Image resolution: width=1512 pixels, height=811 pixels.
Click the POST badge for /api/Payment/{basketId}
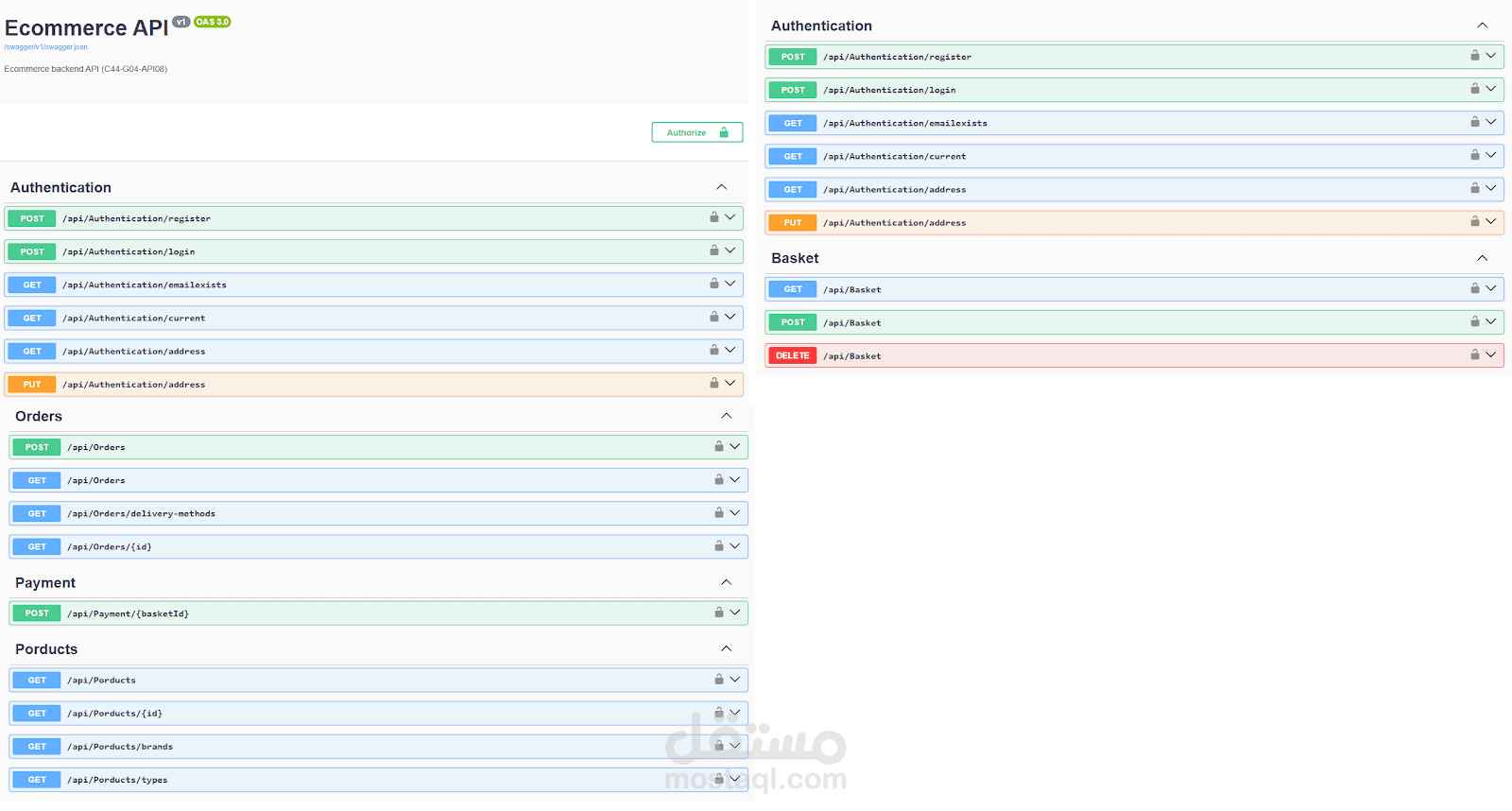(x=37, y=613)
